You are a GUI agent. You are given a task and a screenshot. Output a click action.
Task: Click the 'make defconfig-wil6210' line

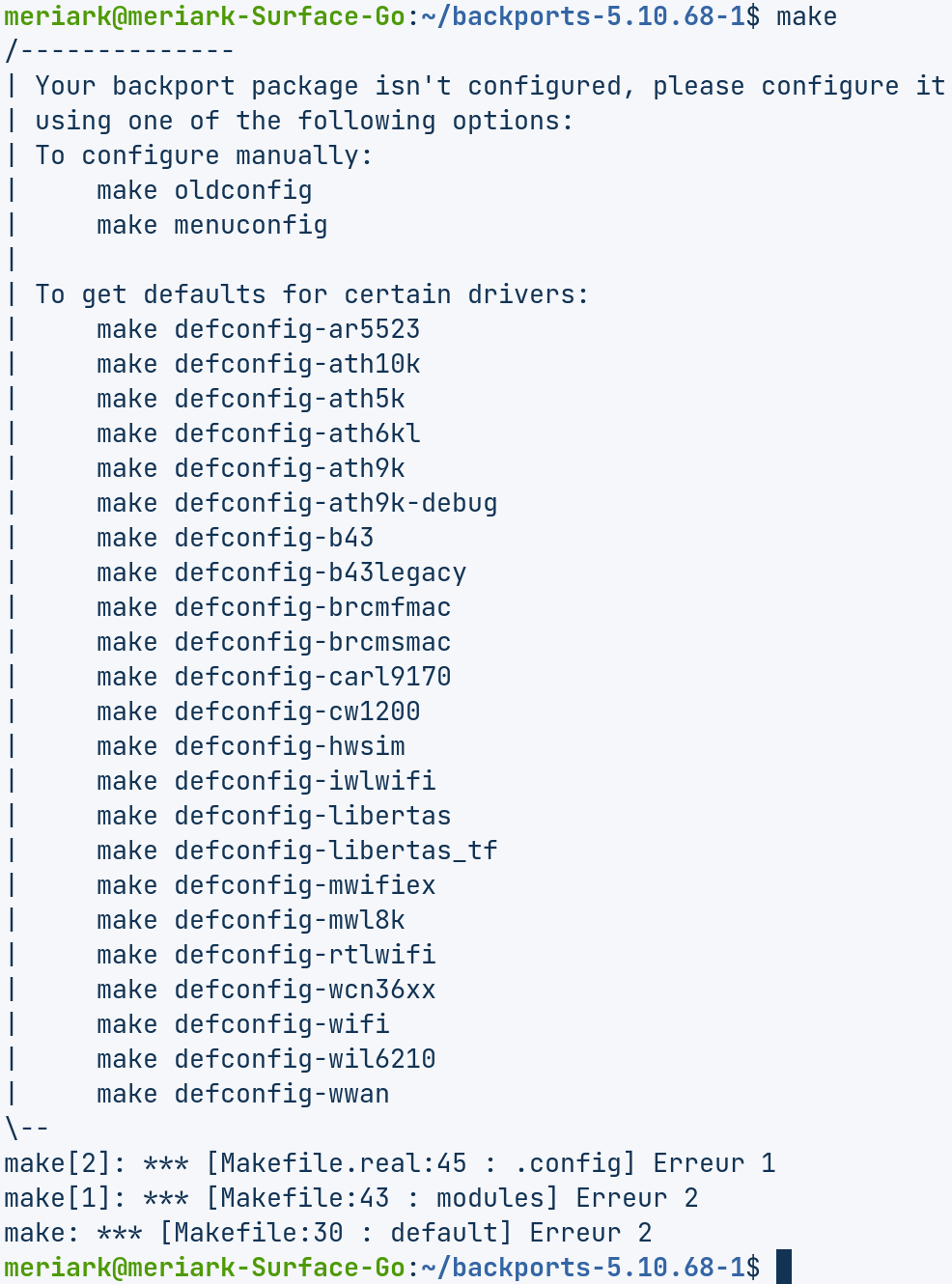[266, 1059]
